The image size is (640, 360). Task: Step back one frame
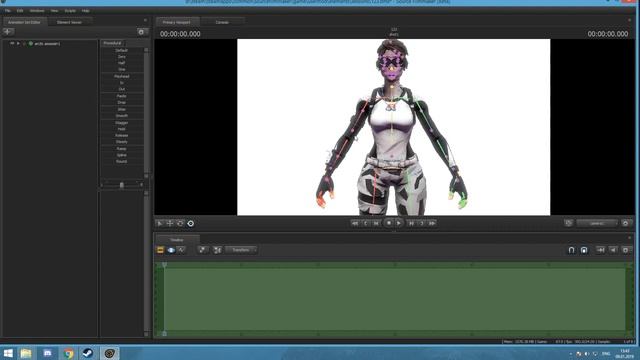(376, 223)
